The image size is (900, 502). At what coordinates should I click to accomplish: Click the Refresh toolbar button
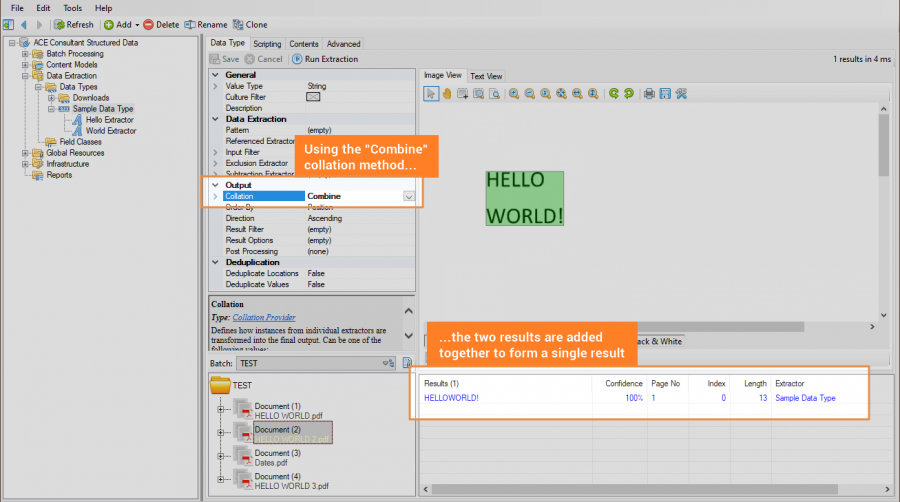click(x=73, y=24)
